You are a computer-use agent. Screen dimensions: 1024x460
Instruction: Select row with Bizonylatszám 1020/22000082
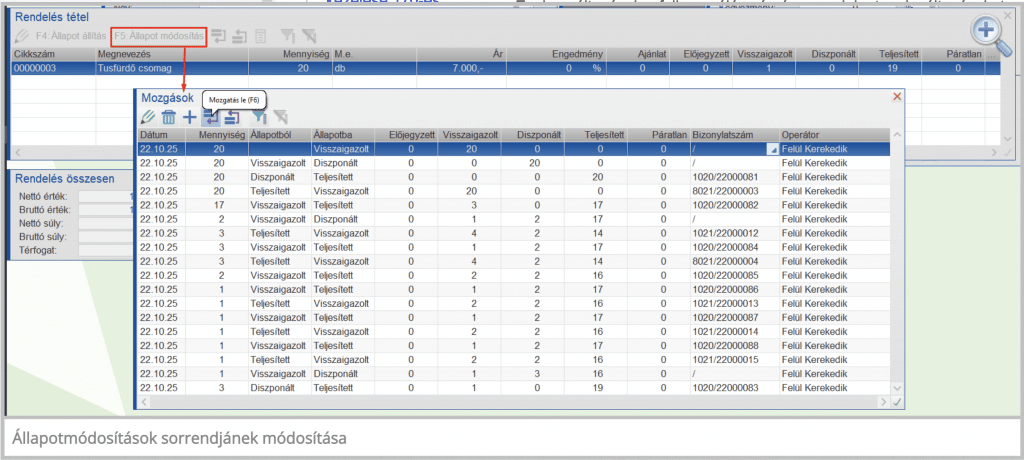515,204
